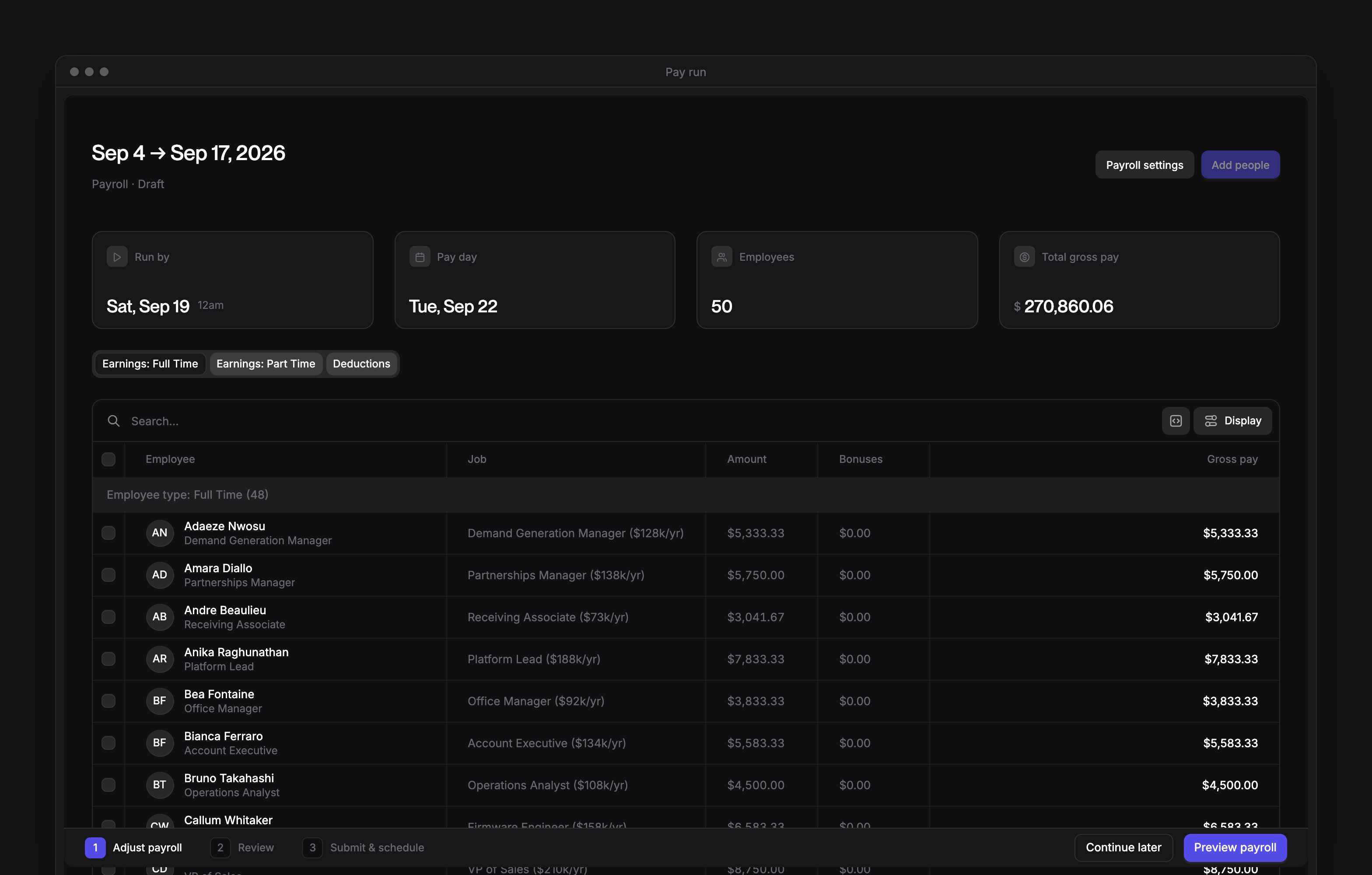Open the Display options dropdown

(1232, 421)
